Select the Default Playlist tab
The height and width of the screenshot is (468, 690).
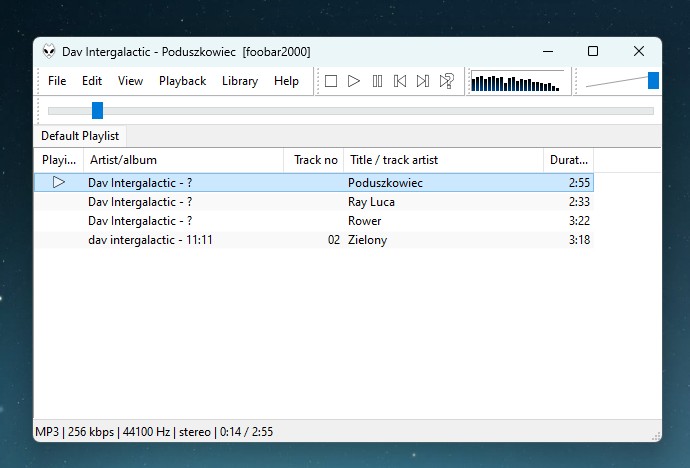(x=80, y=136)
